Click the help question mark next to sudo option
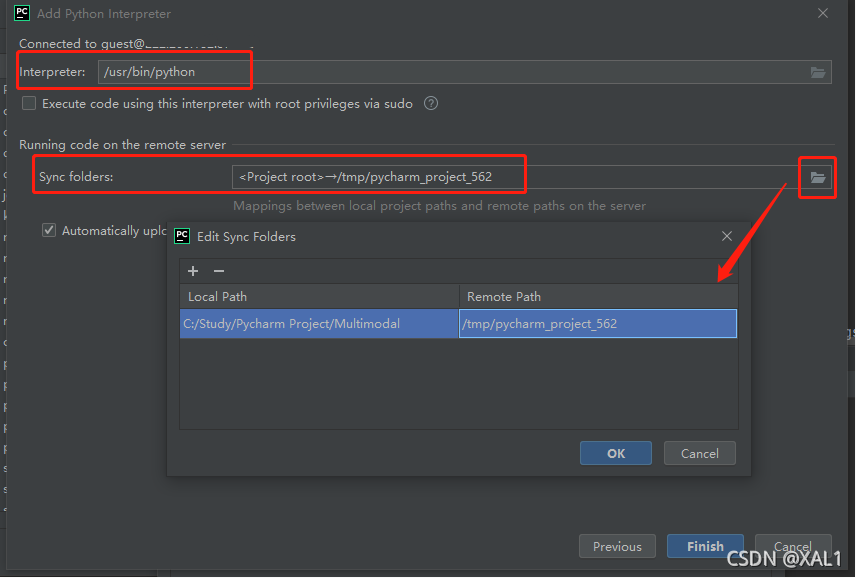The width and height of the screenshot is (856, 578). pyautogui.click(x=431, y=103)
